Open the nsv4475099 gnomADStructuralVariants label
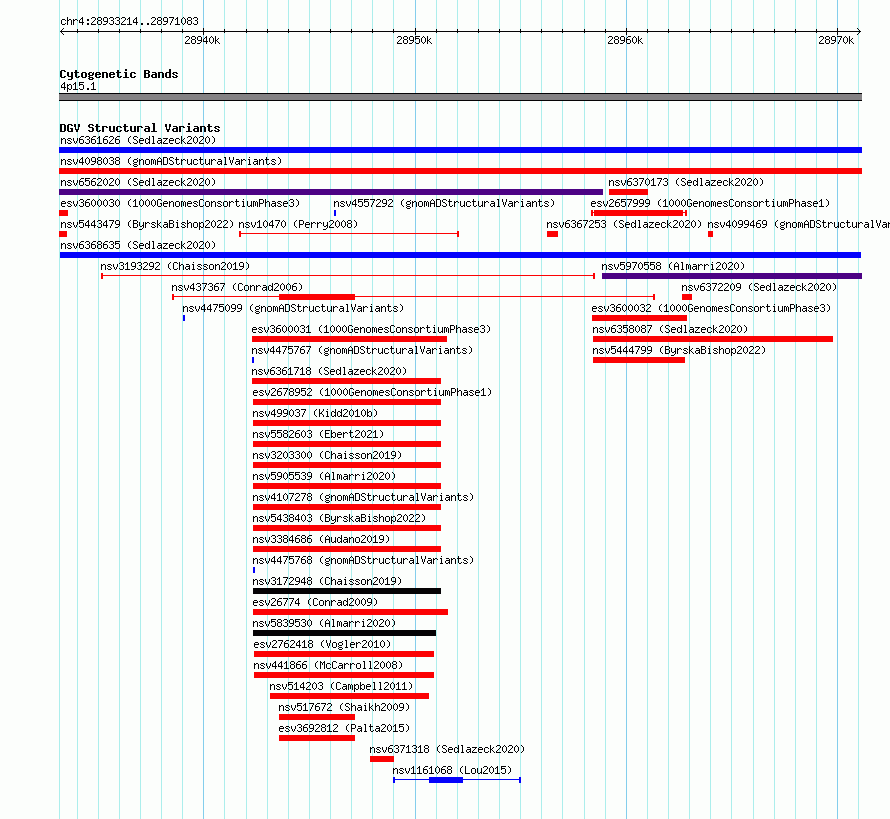The height and width of the screenshot is (819, 890). (293, 308)
